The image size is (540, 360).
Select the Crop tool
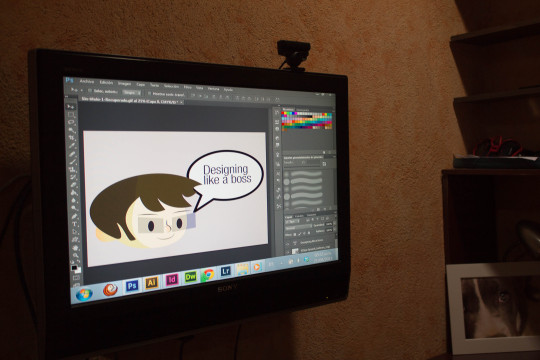pyautogui.click(x=72, y=138)
